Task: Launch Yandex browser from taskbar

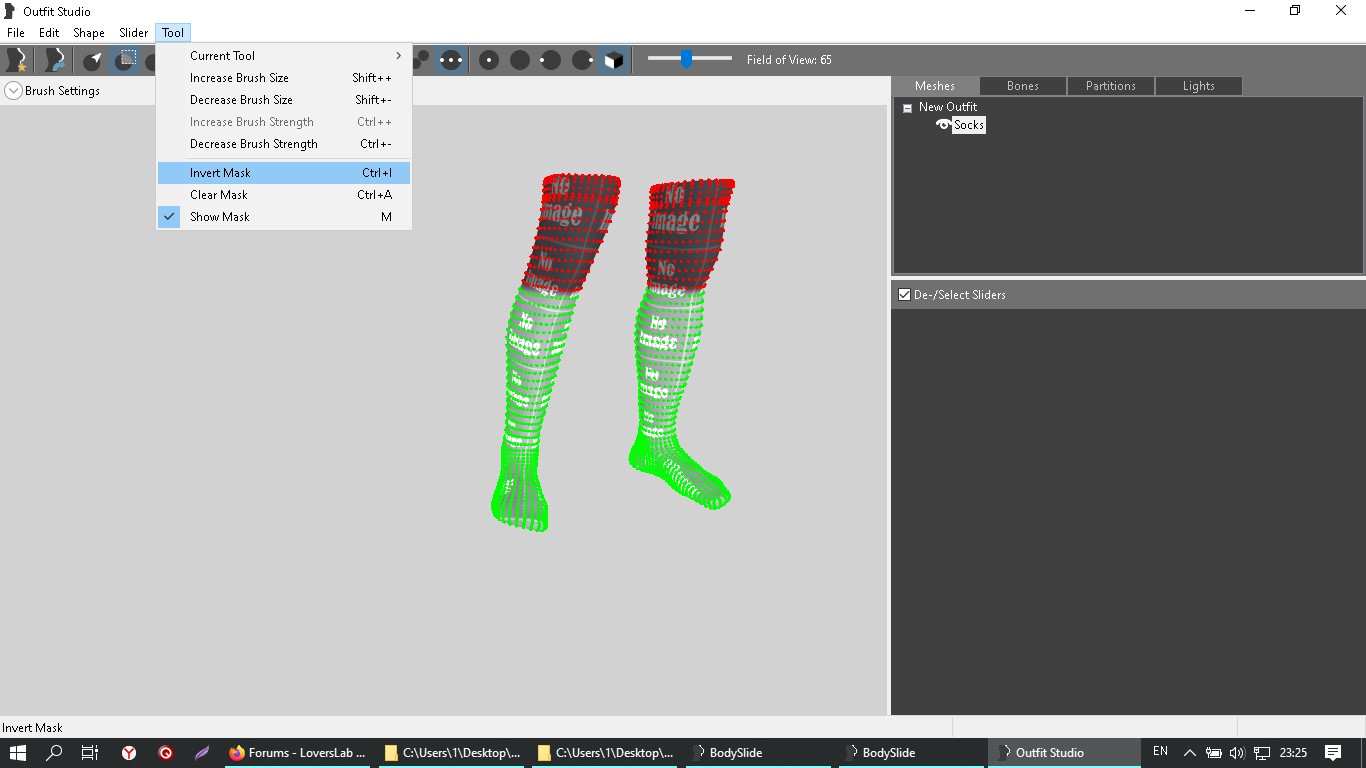Action: point(129,753)
